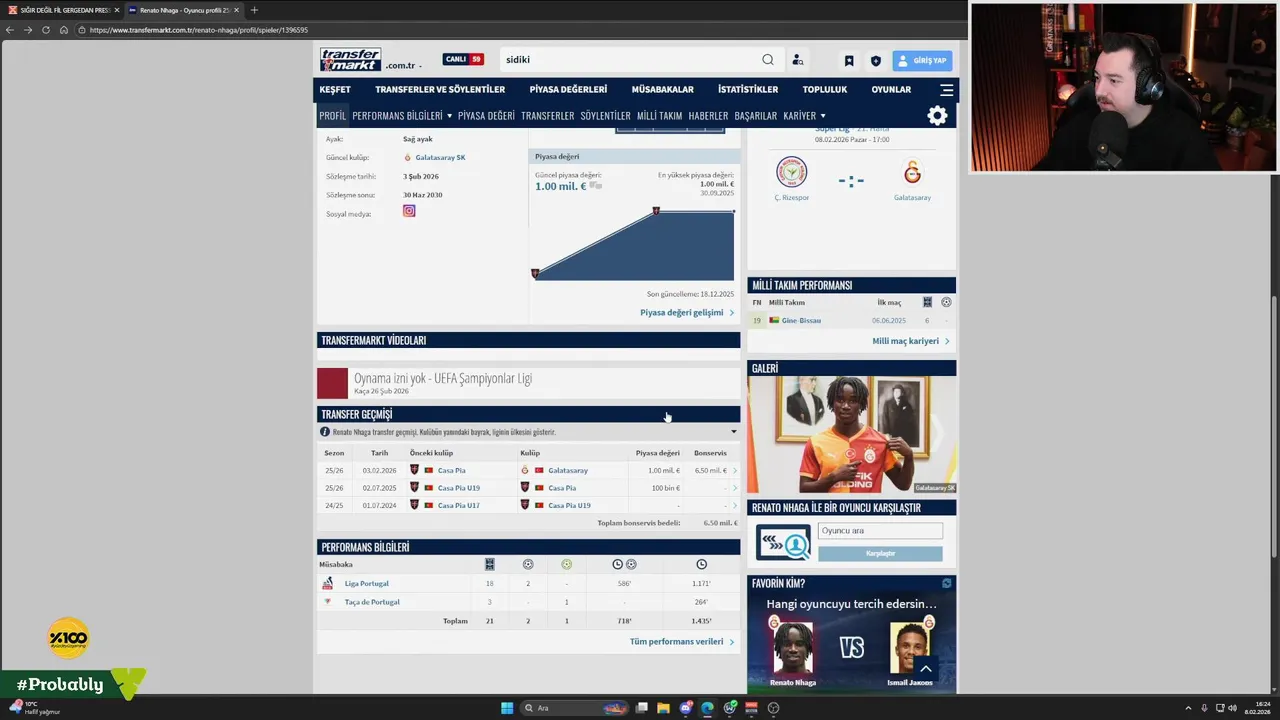
Task: Click the Renato Nhaga gallery photo
Action: click(852, 434)
